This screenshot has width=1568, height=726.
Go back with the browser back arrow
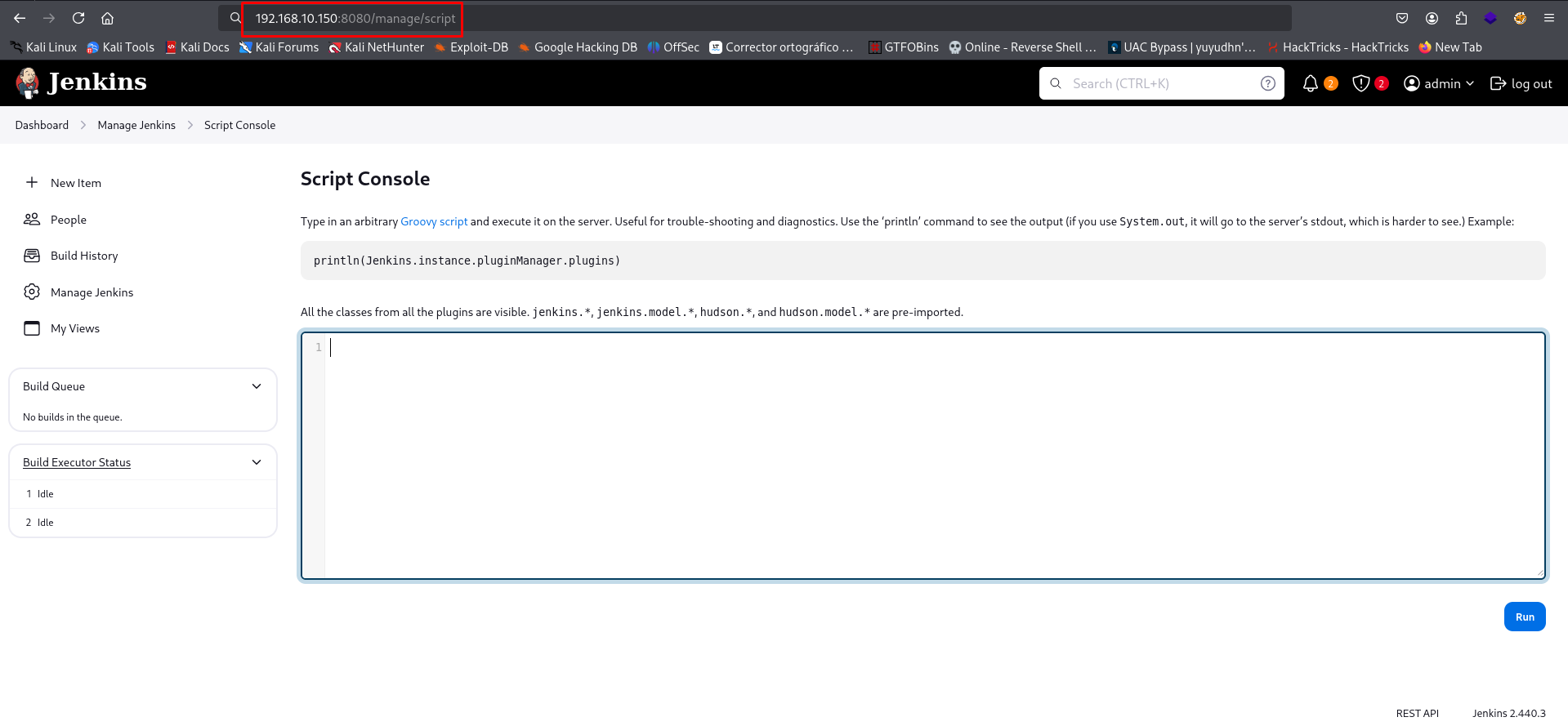[x=20, y=18]
